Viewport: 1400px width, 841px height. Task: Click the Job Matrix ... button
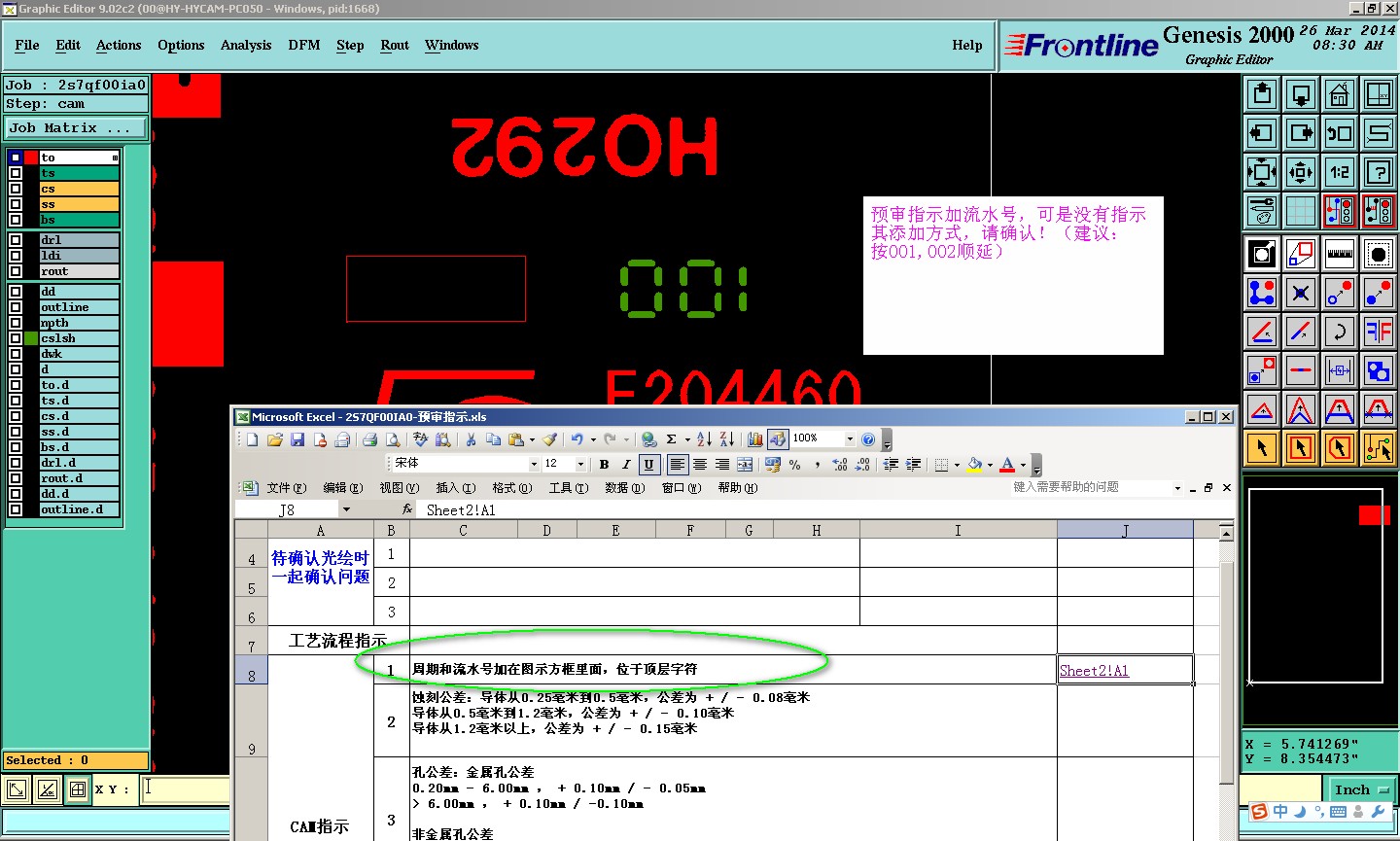coord(75,127)
